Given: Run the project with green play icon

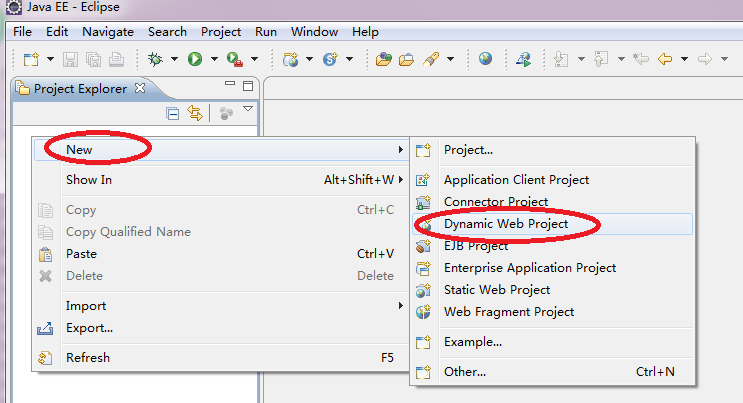Looking at the screenshot, I should coord(195,59).
